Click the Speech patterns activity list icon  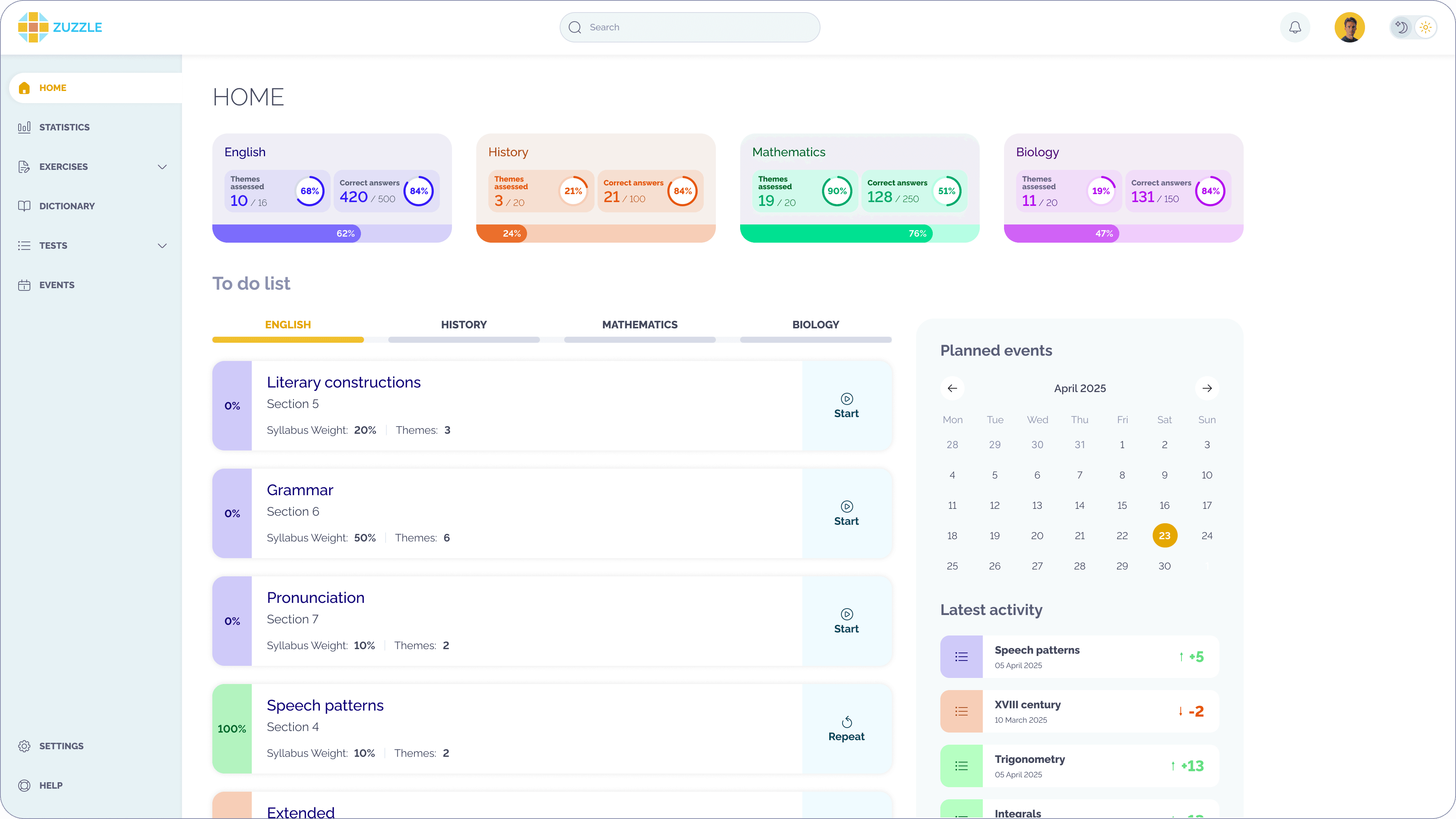[961, 657]
